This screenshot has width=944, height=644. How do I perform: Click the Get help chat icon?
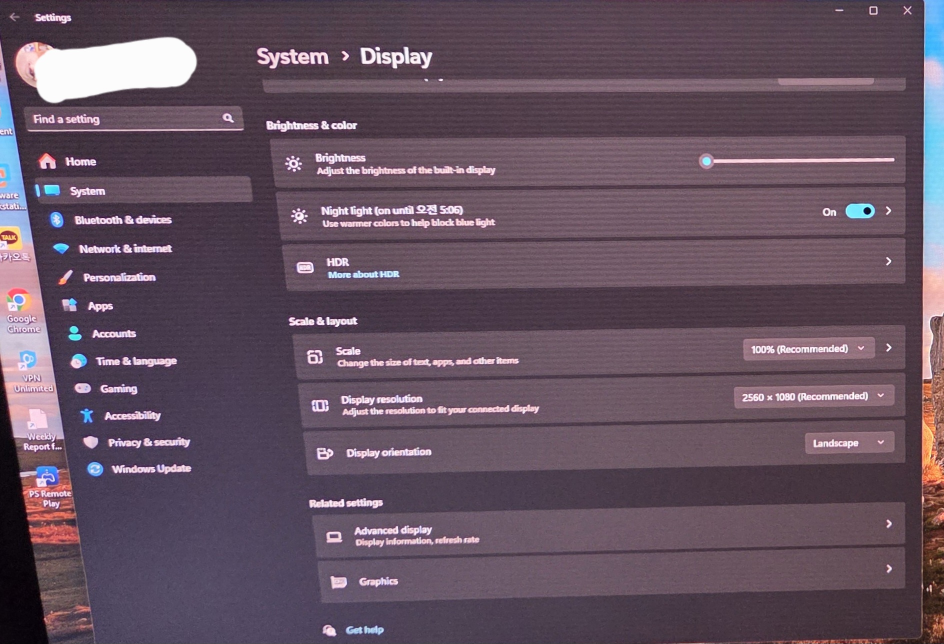(329, 630)
